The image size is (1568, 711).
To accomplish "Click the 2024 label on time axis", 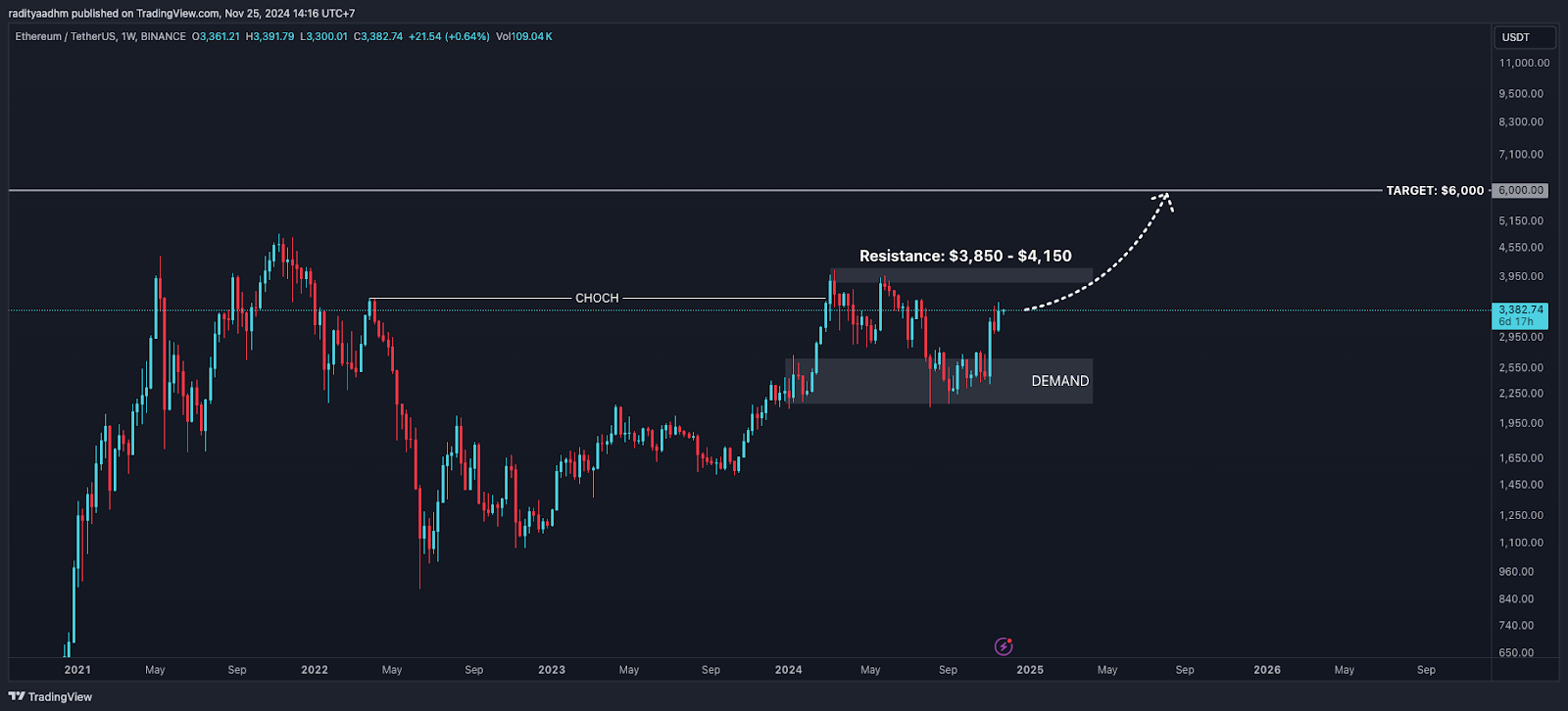I will click(789, 670).
